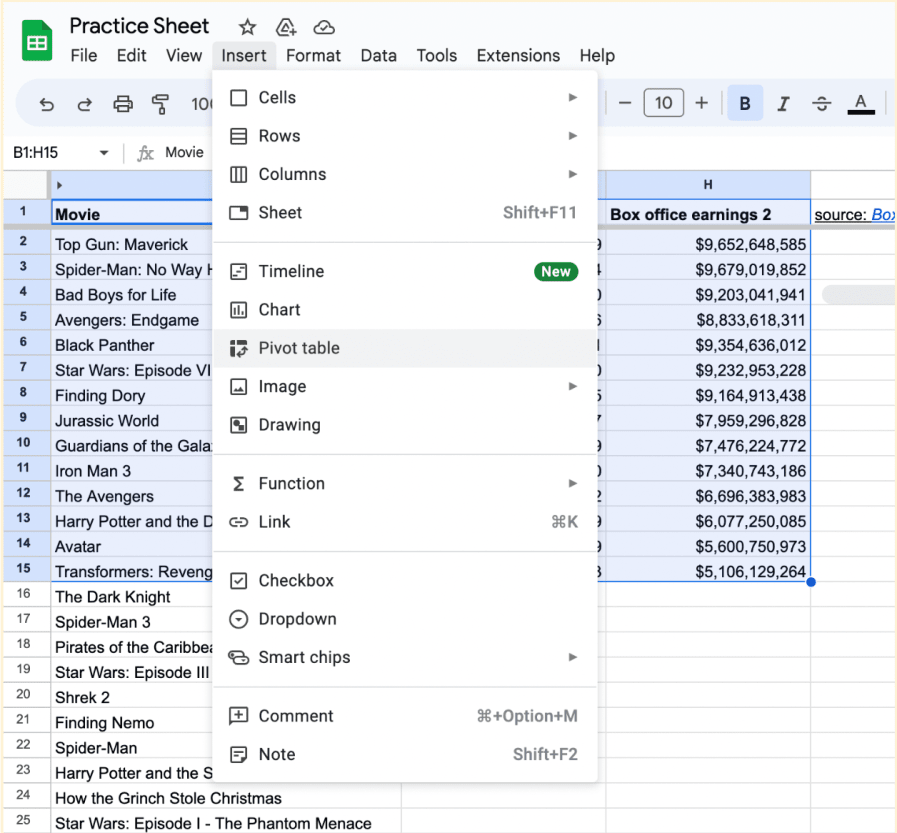Insert a Link
Screen dimensions: 897x833
405,522
